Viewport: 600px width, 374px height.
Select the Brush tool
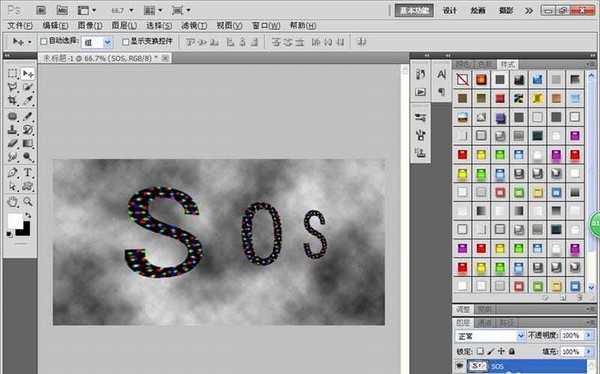coord(28,116)
